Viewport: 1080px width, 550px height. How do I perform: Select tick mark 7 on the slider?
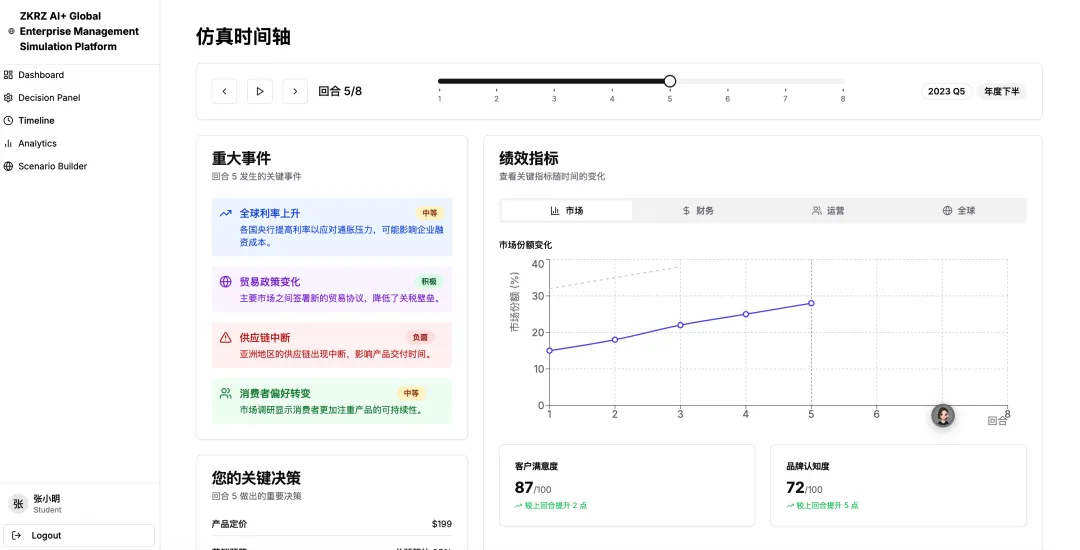[x=785, y=98]
